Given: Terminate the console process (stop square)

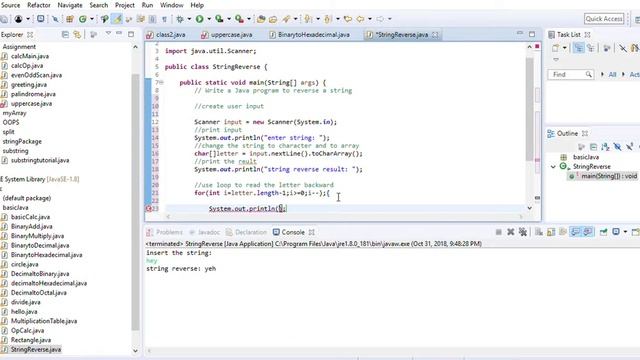Looking at the screenshot, I should 498,232.
